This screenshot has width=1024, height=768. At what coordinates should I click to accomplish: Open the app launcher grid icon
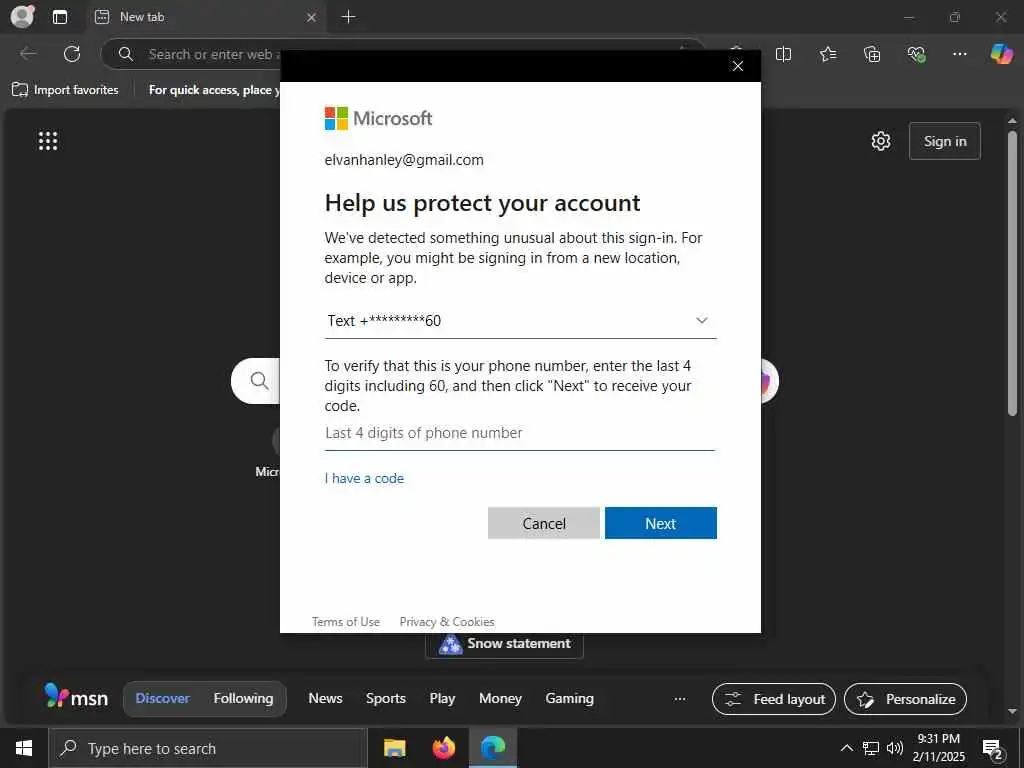[x=48, y=140]
